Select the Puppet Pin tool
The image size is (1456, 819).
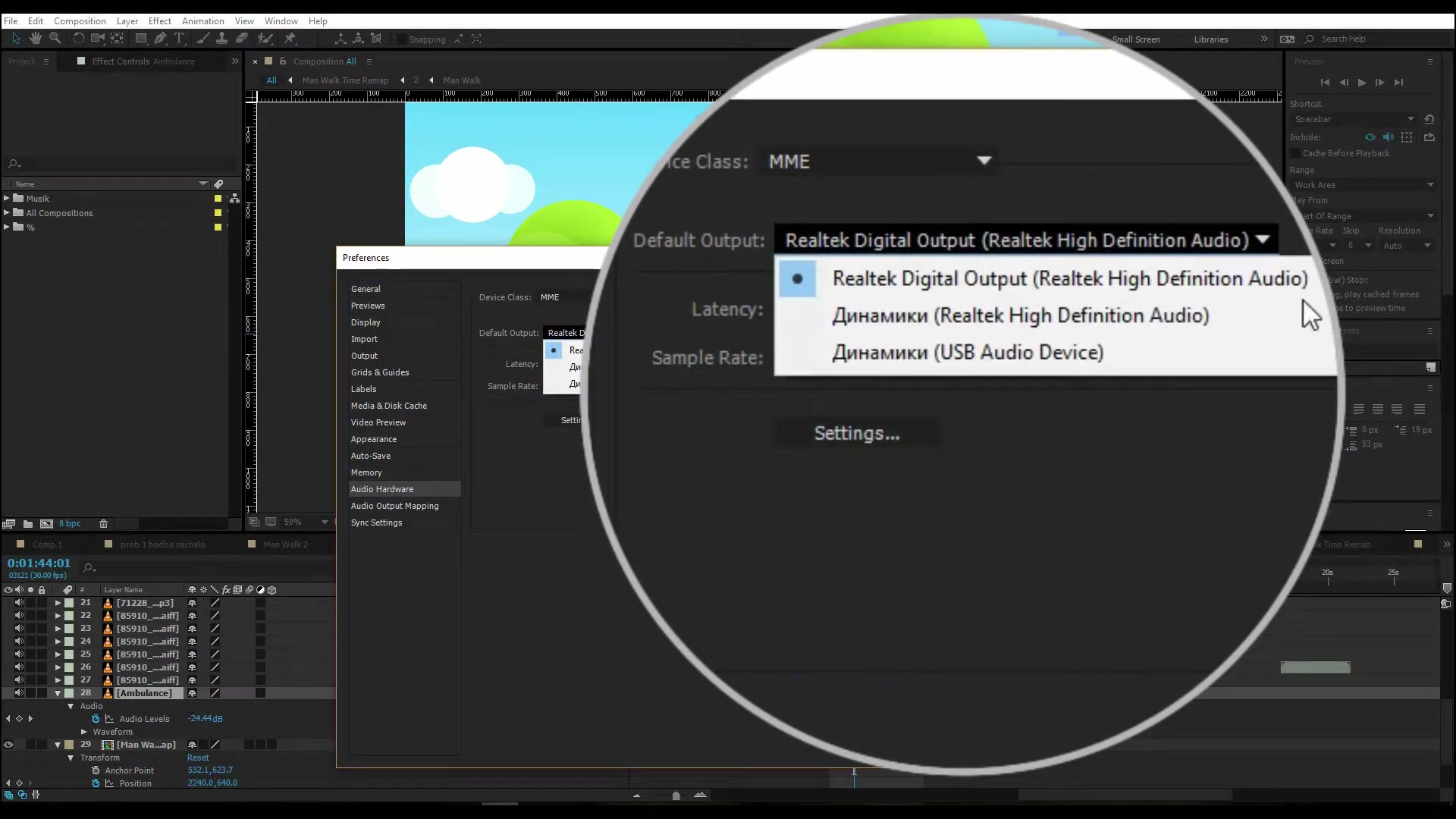click(x=290, y=39)
